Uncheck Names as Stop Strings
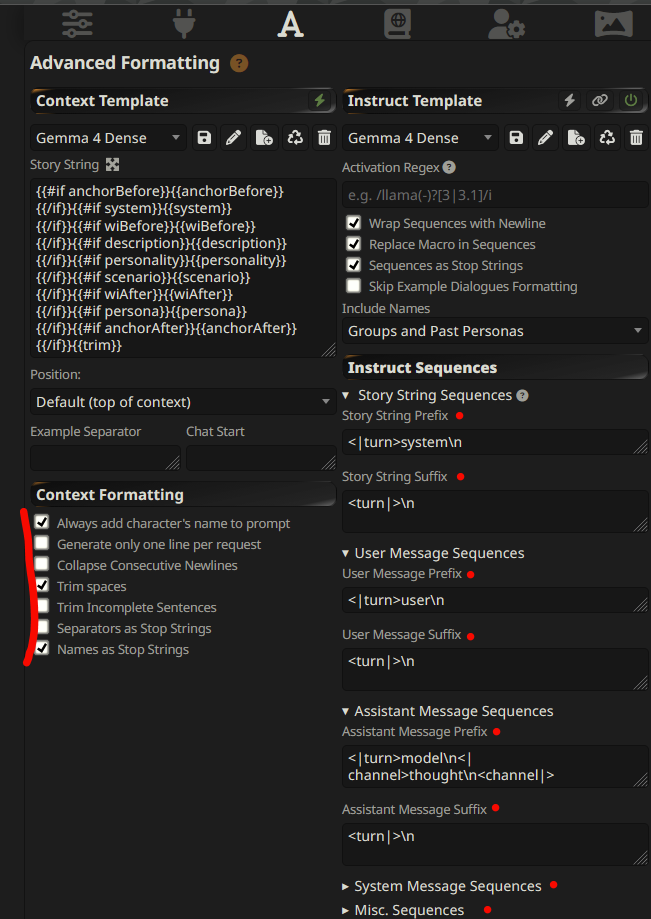This screenshot has height=919, width=651. point(42,649)
